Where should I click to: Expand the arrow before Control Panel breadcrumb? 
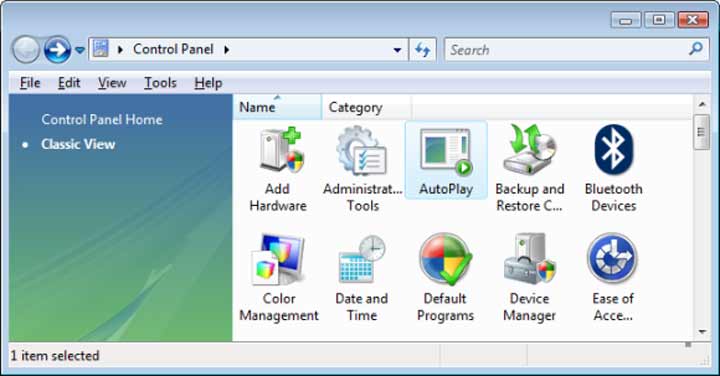coord(120,49)
